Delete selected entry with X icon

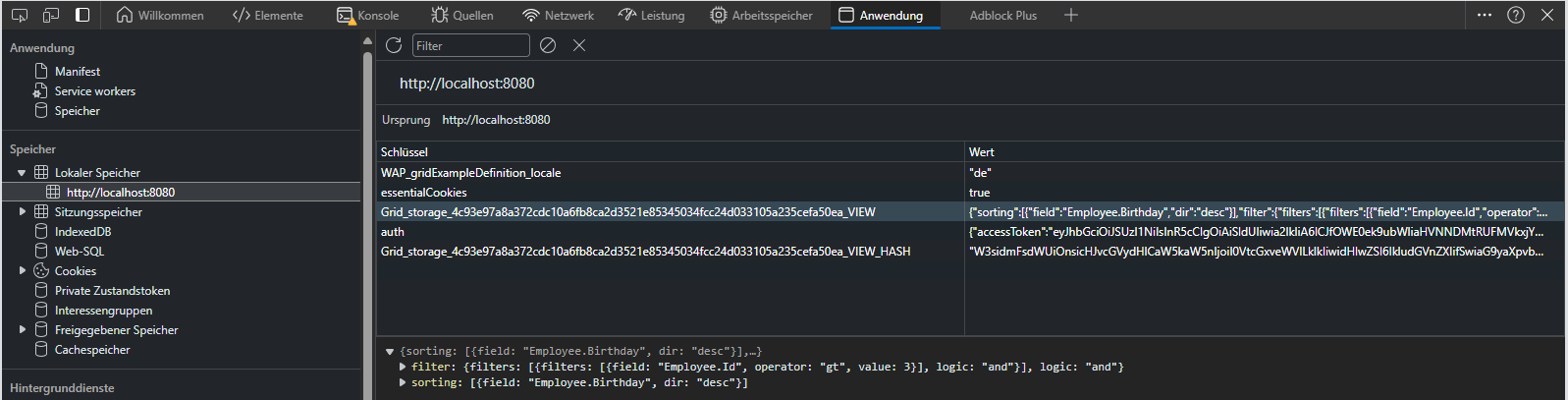[579, 45]
